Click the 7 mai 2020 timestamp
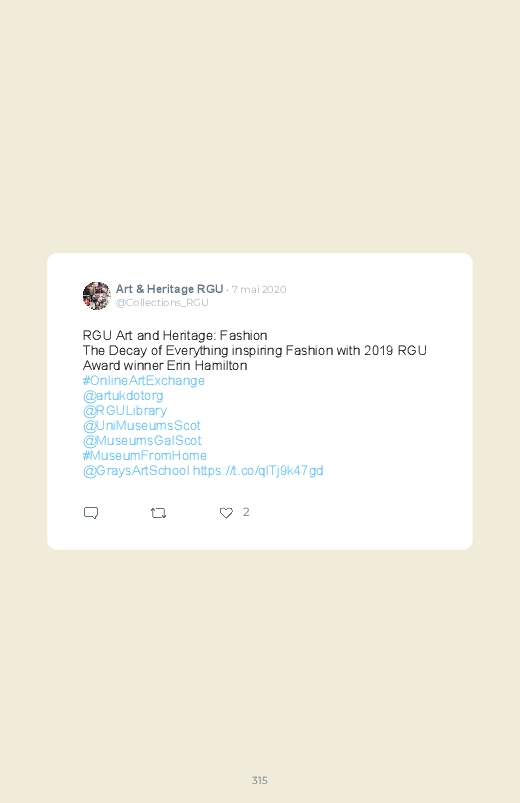520x803 pixels. pyautogui.click(x=259, y=289)
